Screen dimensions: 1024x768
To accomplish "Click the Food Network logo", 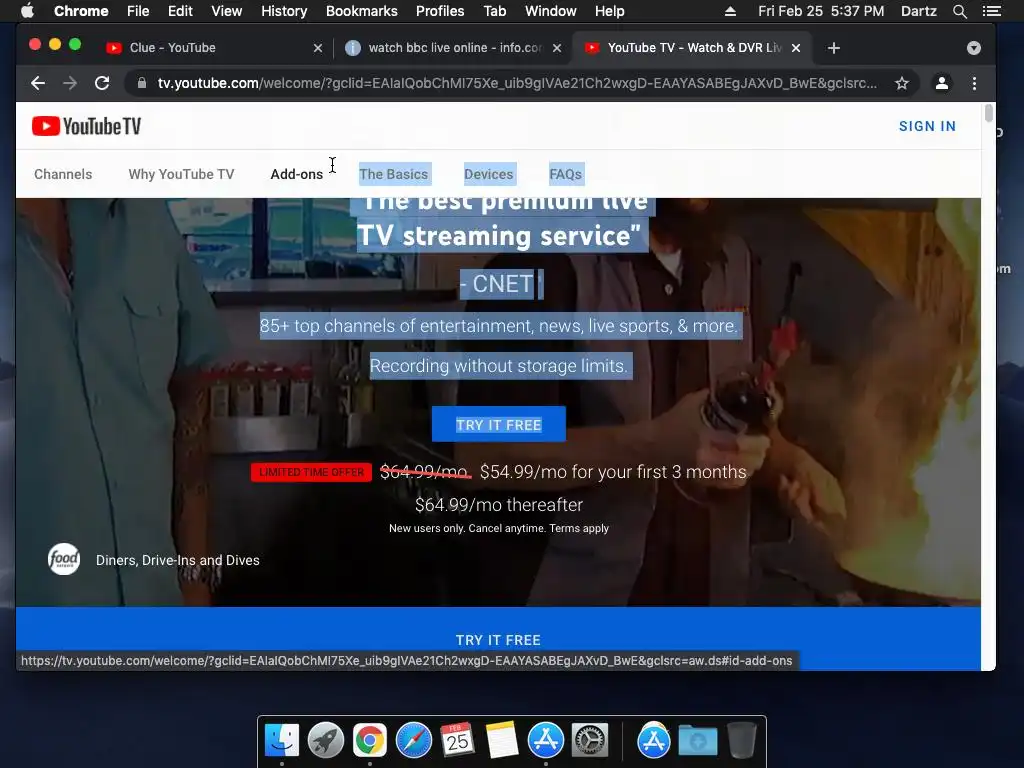I will tap(64, 560).
